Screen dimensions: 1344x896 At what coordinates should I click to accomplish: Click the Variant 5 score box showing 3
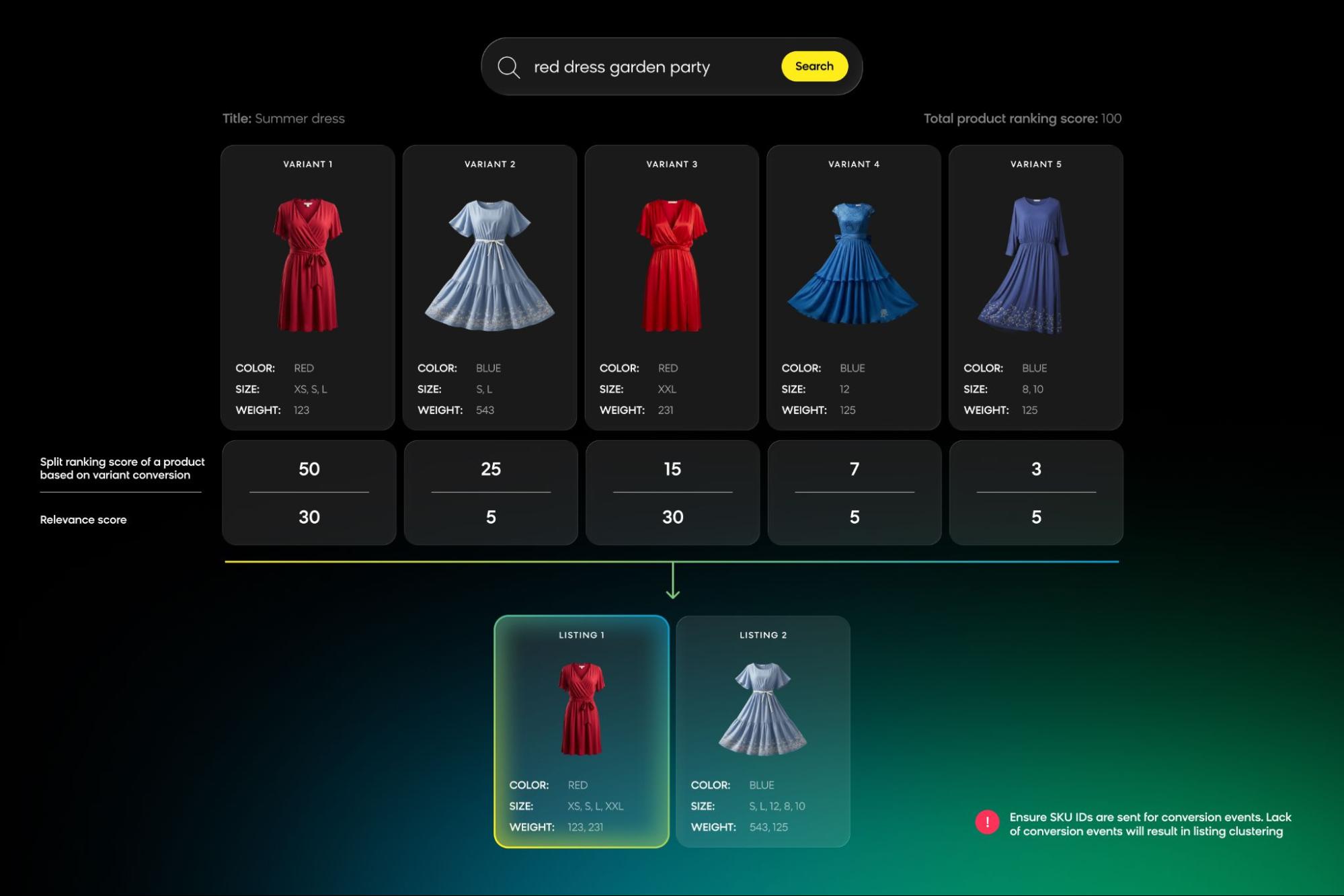pos(1036,492)
